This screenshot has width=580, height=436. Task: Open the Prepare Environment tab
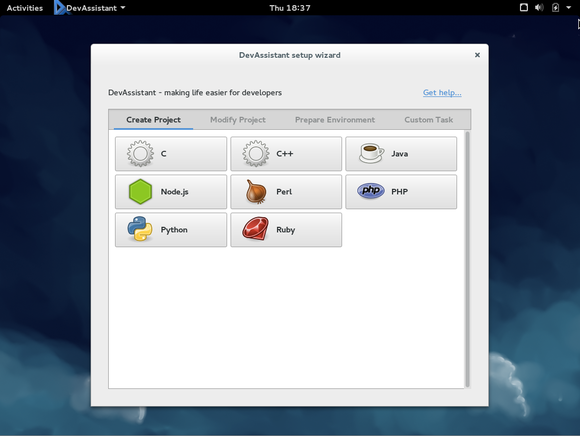pyautogui.click(x=335, y=120)
